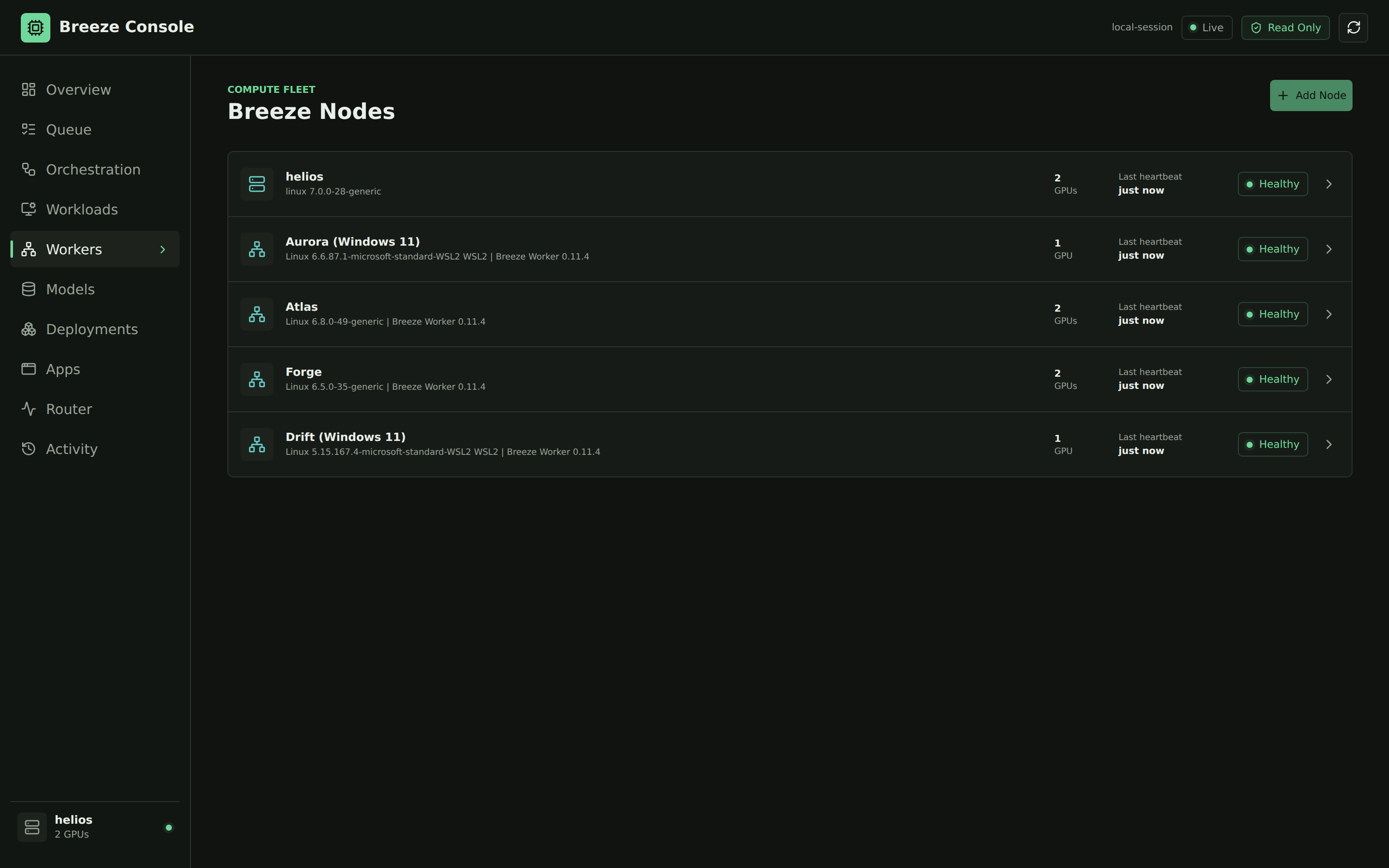Image resolution: width=1389 pixels, height=868 pixels.
Task: Expand the helios node row chevron
Action: tap(1329, 184)
